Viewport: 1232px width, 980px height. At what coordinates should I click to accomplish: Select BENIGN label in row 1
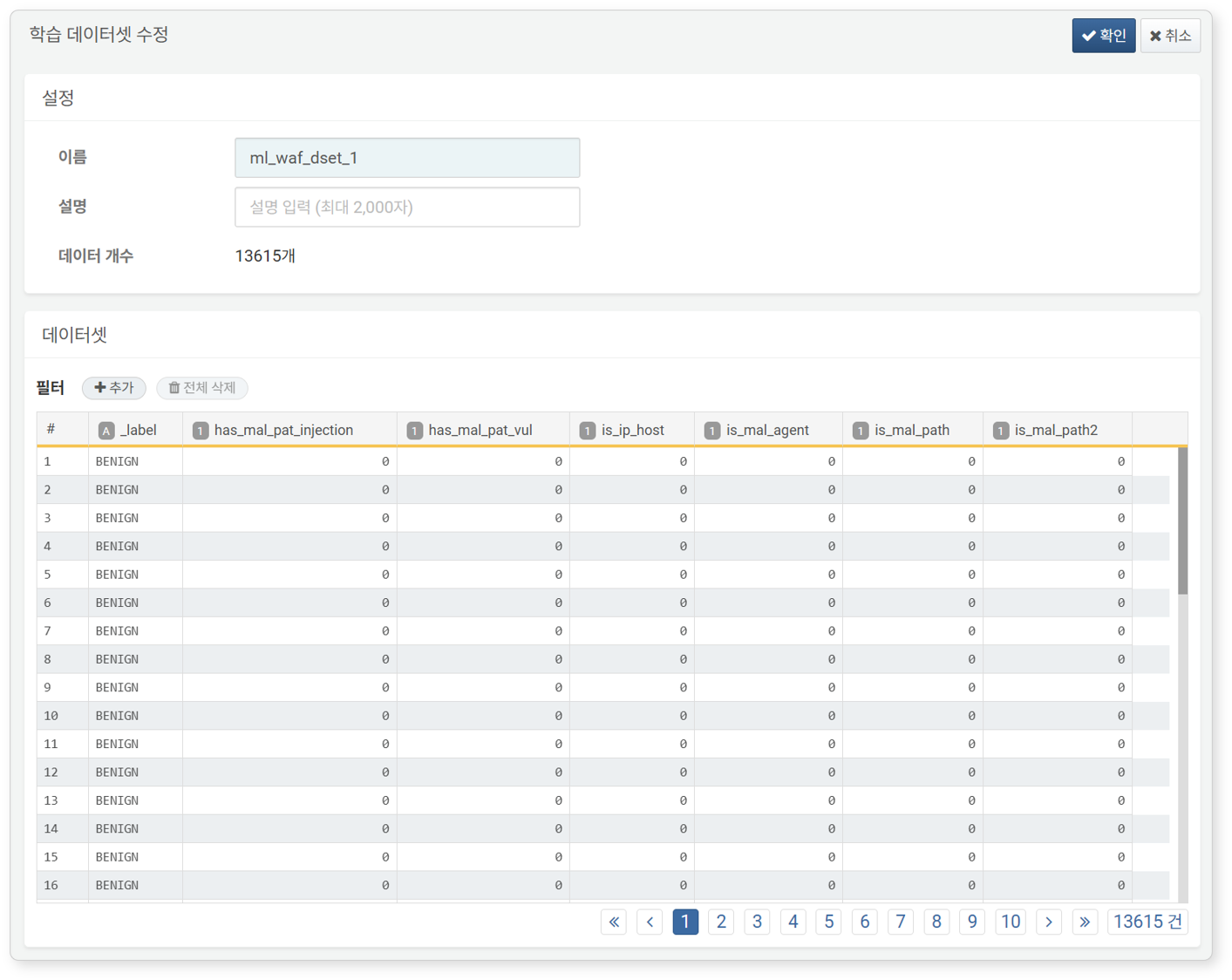117,461
